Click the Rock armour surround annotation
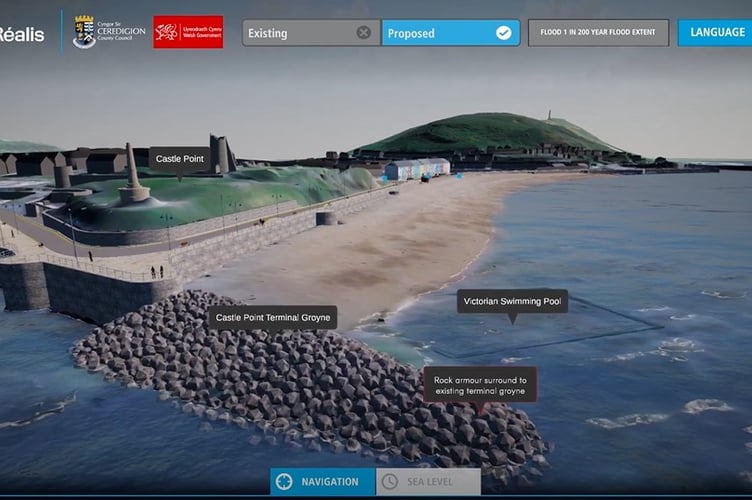The width and height of the screenshot is (752, 500). click(x=480, y=385)
